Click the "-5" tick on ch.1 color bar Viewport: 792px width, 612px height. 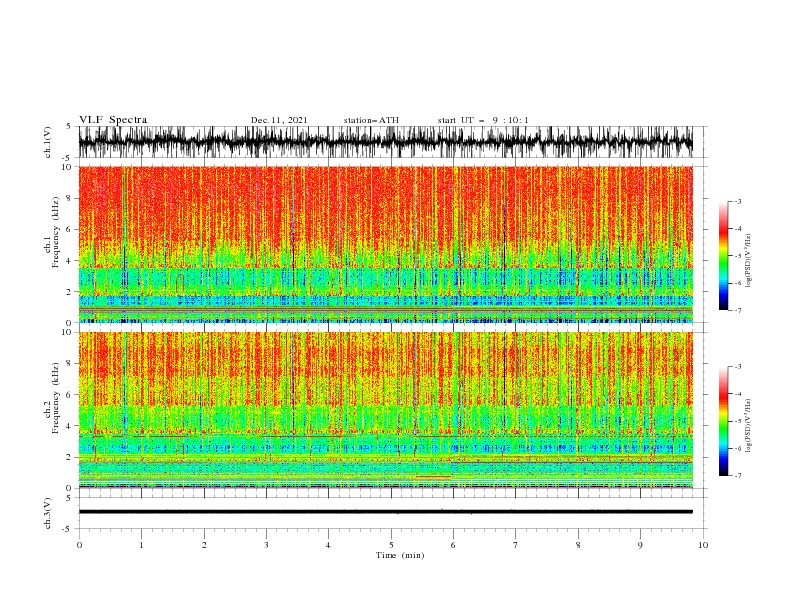pyautogui.click(x=737, y=257)
